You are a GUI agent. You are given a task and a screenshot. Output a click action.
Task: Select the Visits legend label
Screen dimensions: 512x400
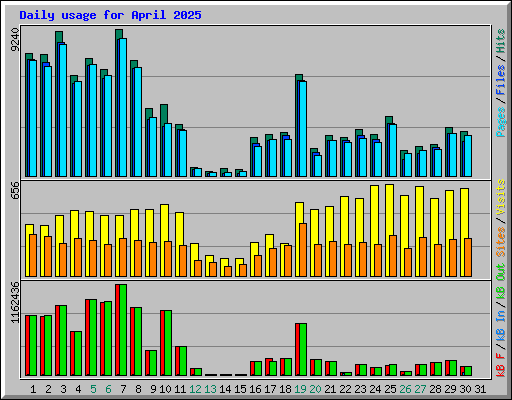(501, 197)
